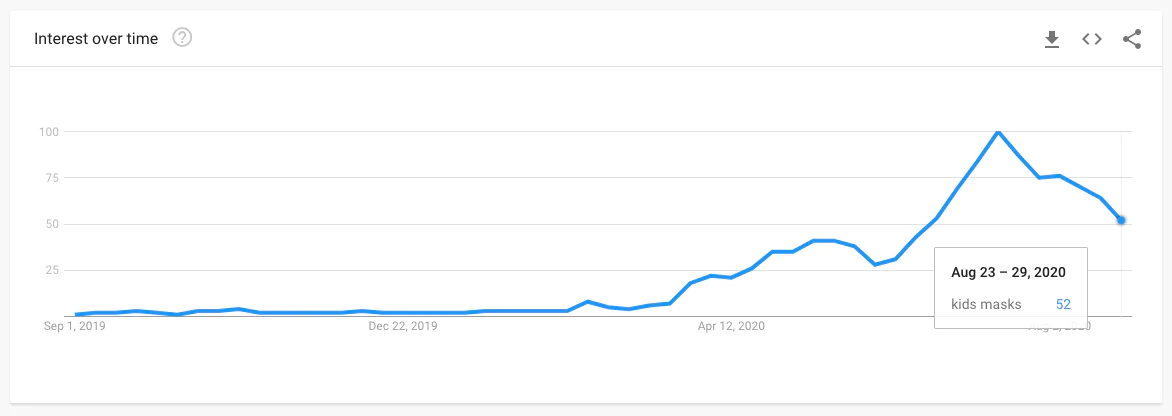The height and width of the screenshot is (416, 1172).
Task: Click the "Apr 12, 2020" axis label
Action: (731, 326)
